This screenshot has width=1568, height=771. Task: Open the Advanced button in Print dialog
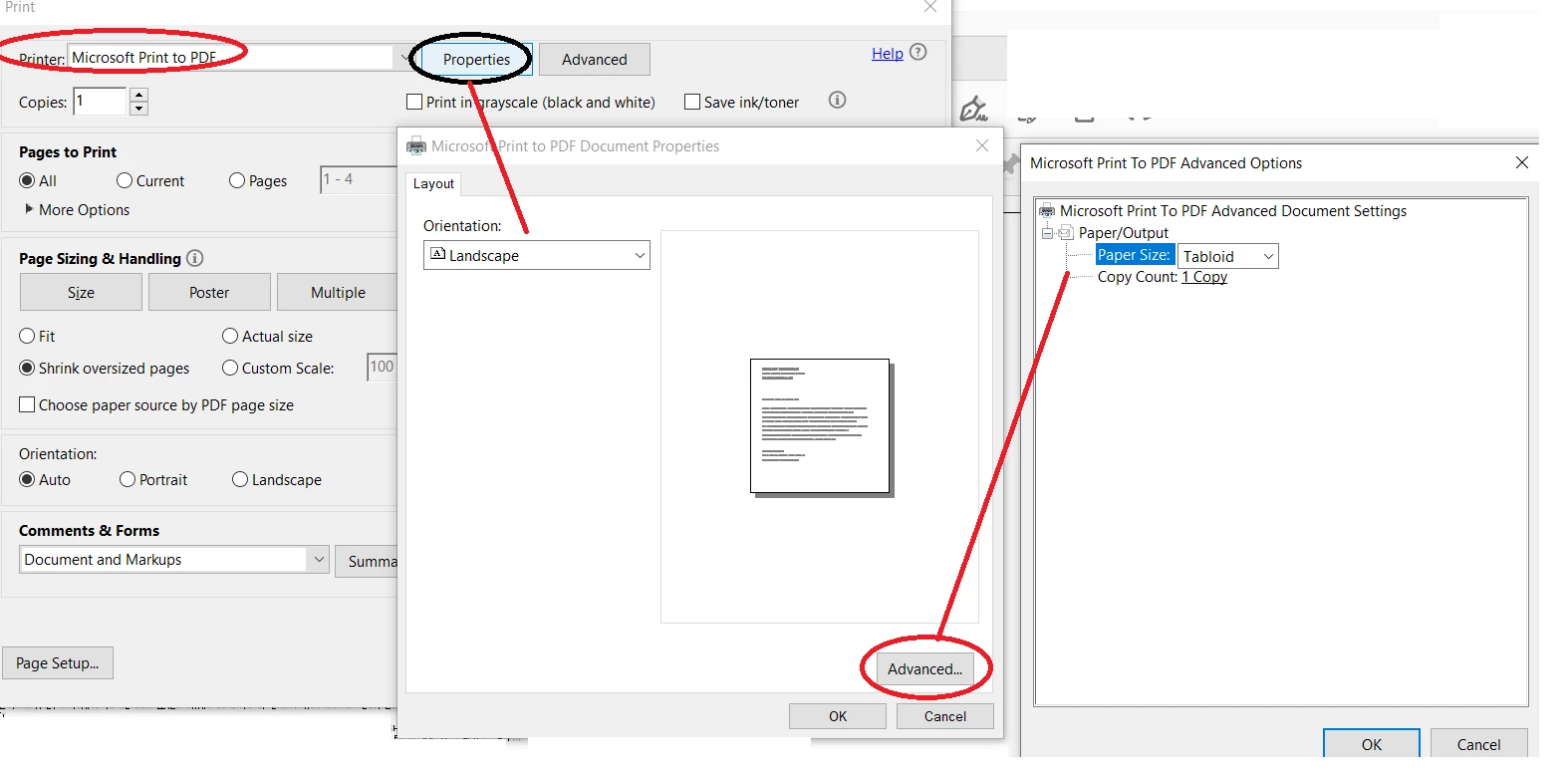pos(595,59)
